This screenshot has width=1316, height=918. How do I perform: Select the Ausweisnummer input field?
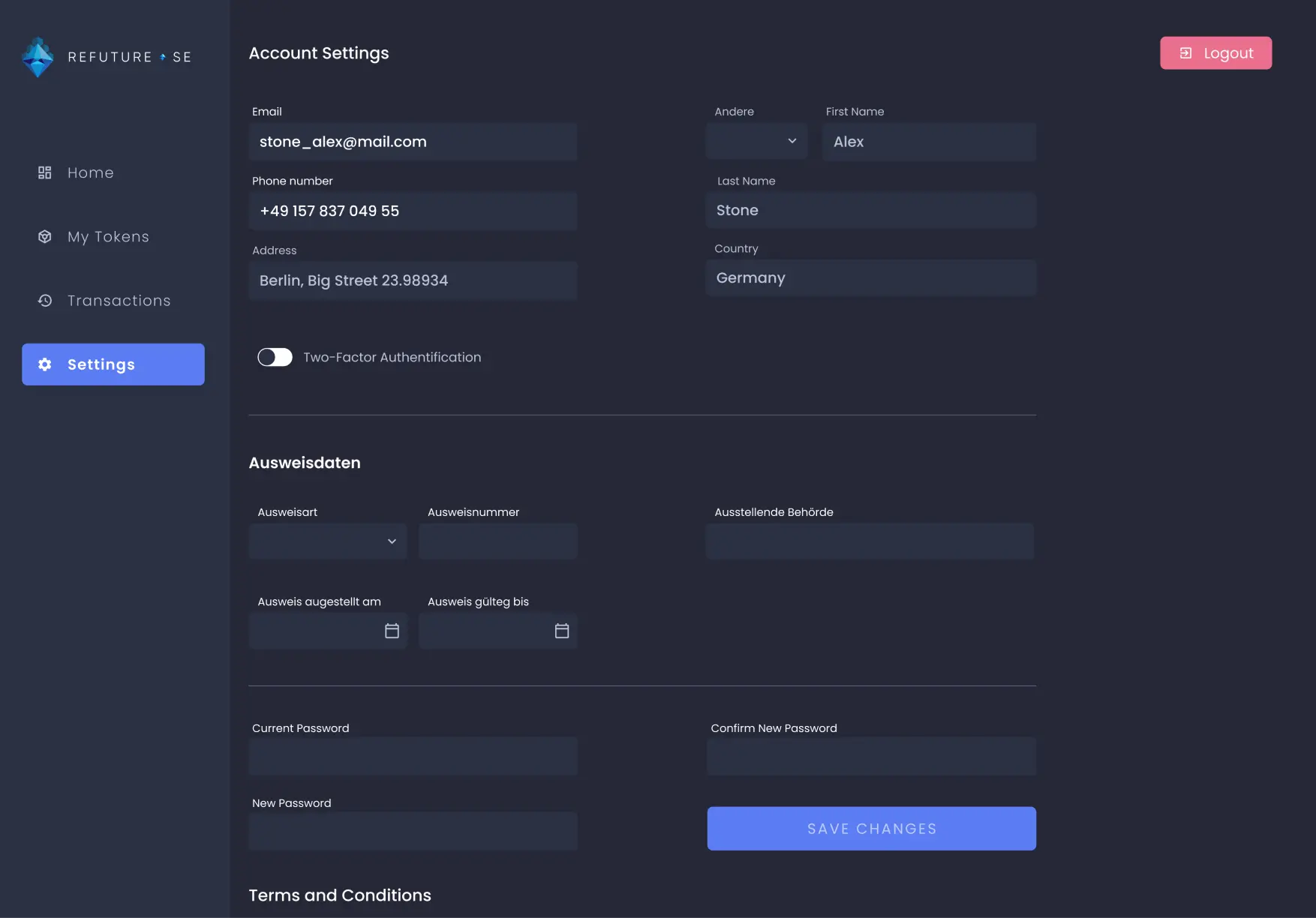pos(497,540)
